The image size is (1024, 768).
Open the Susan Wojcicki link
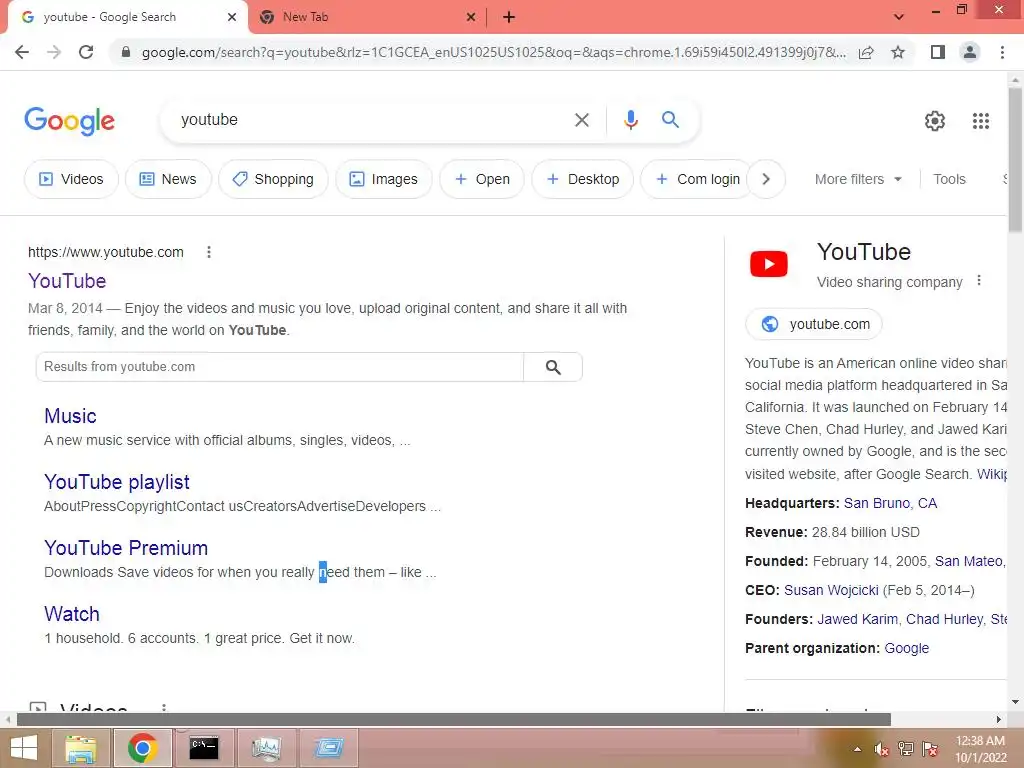click(831, 590)
